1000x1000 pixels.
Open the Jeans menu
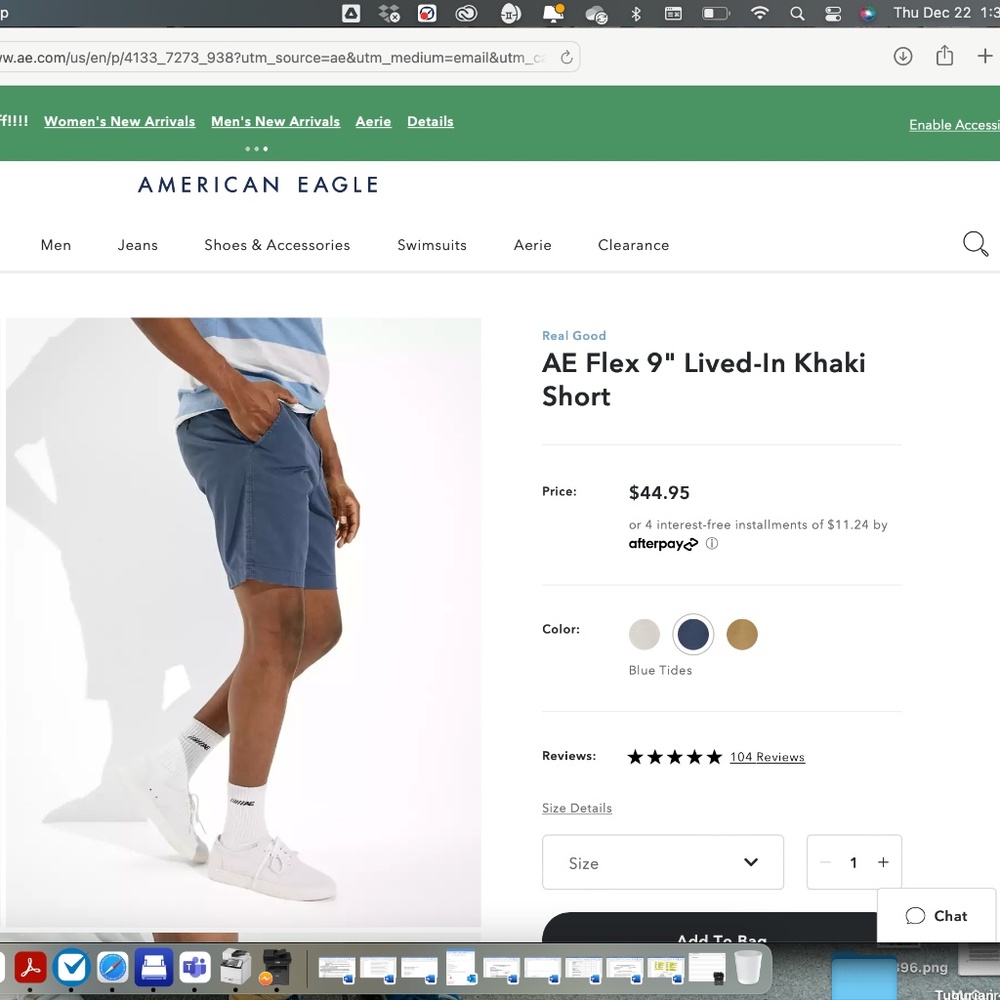[x=138, y=245]
